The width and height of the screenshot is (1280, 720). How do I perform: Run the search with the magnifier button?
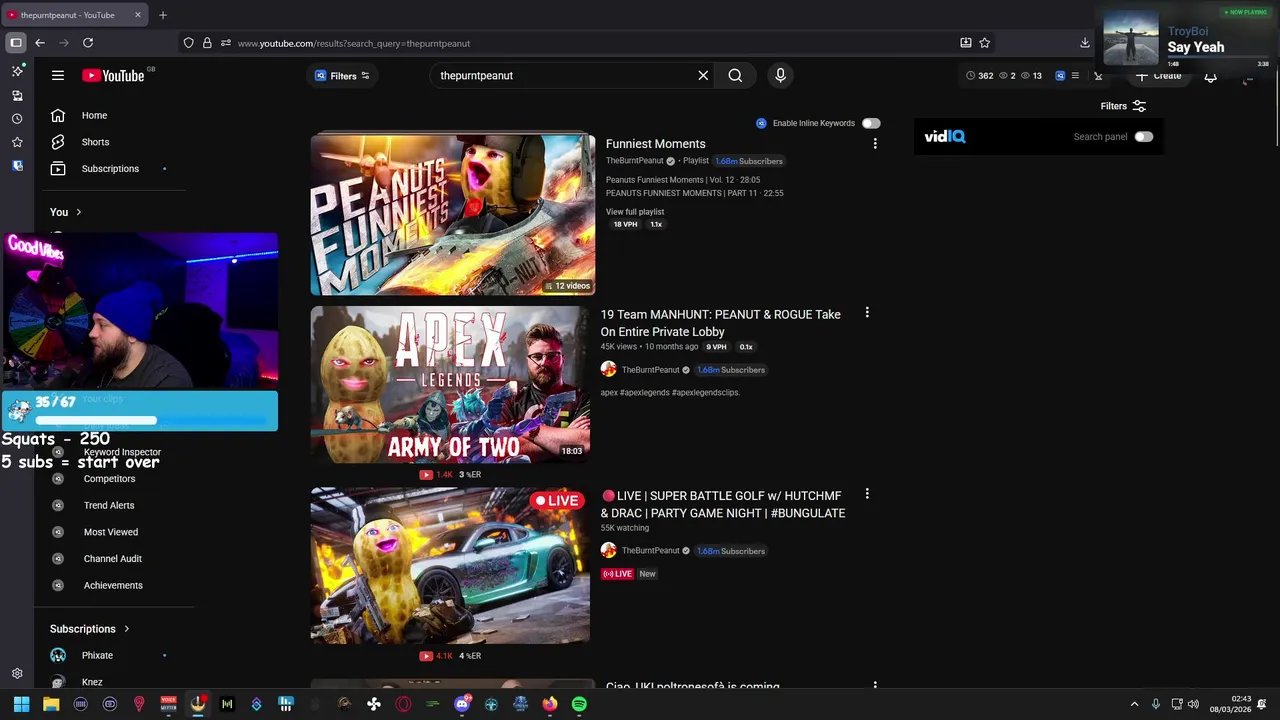(735, 75)
